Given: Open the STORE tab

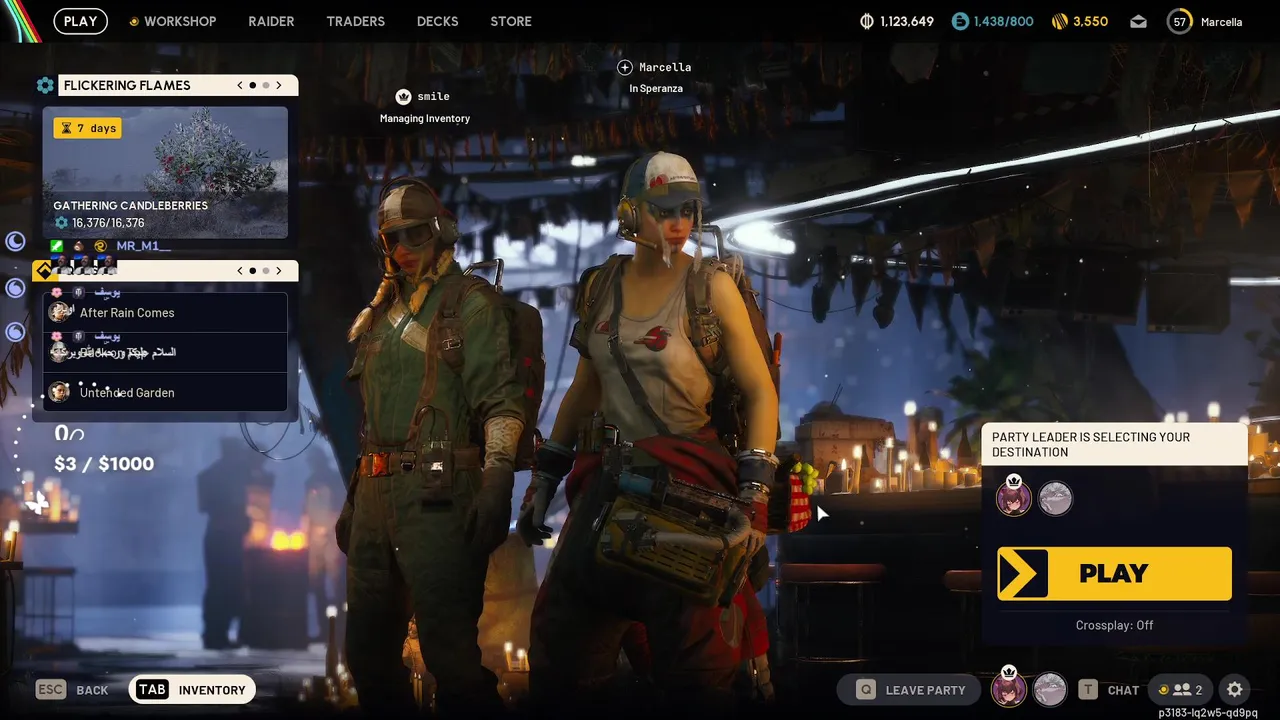Looking at the screenshot, I should pyautogui.click(x=511, y=21).
